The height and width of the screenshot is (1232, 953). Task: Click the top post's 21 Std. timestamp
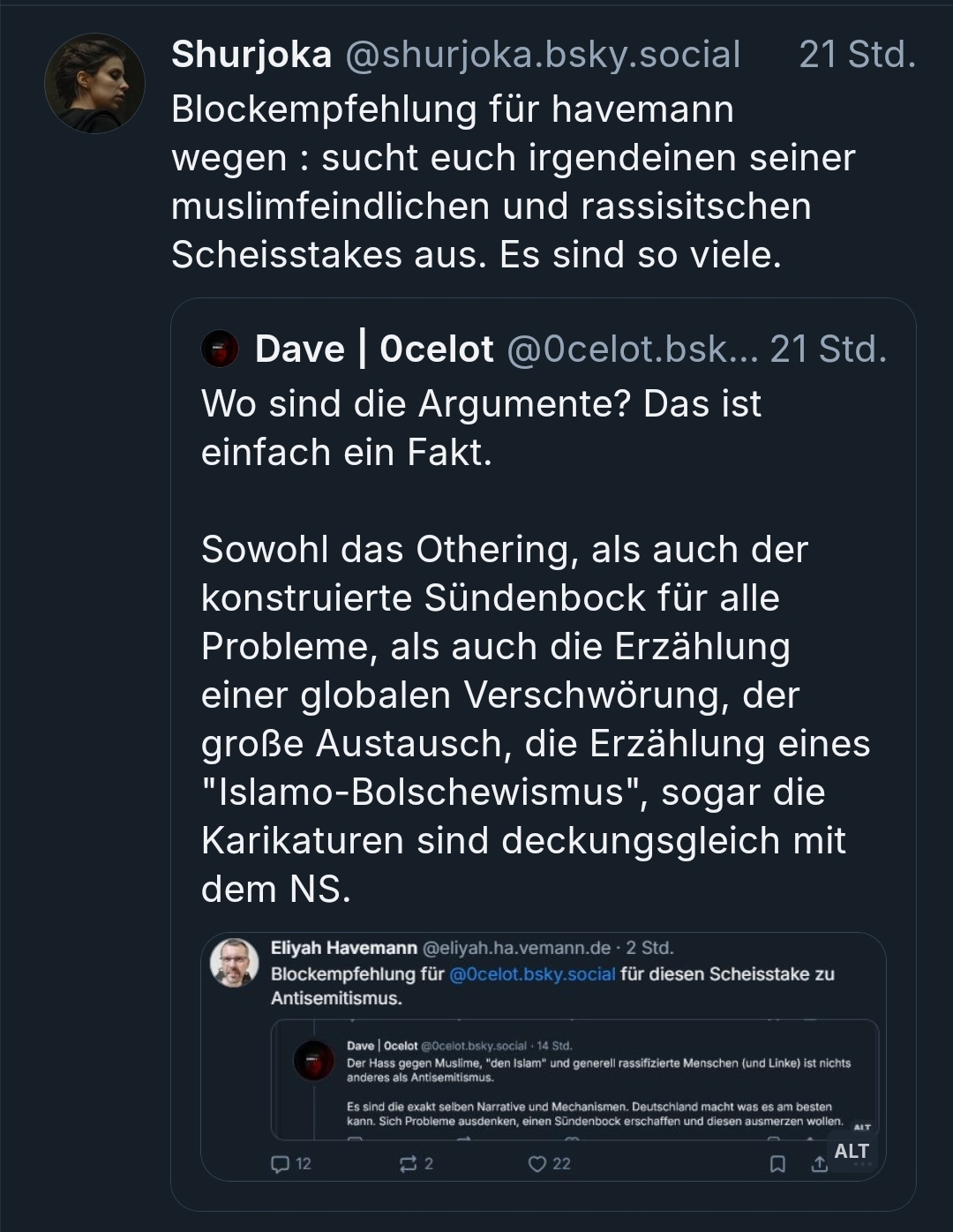857,55
